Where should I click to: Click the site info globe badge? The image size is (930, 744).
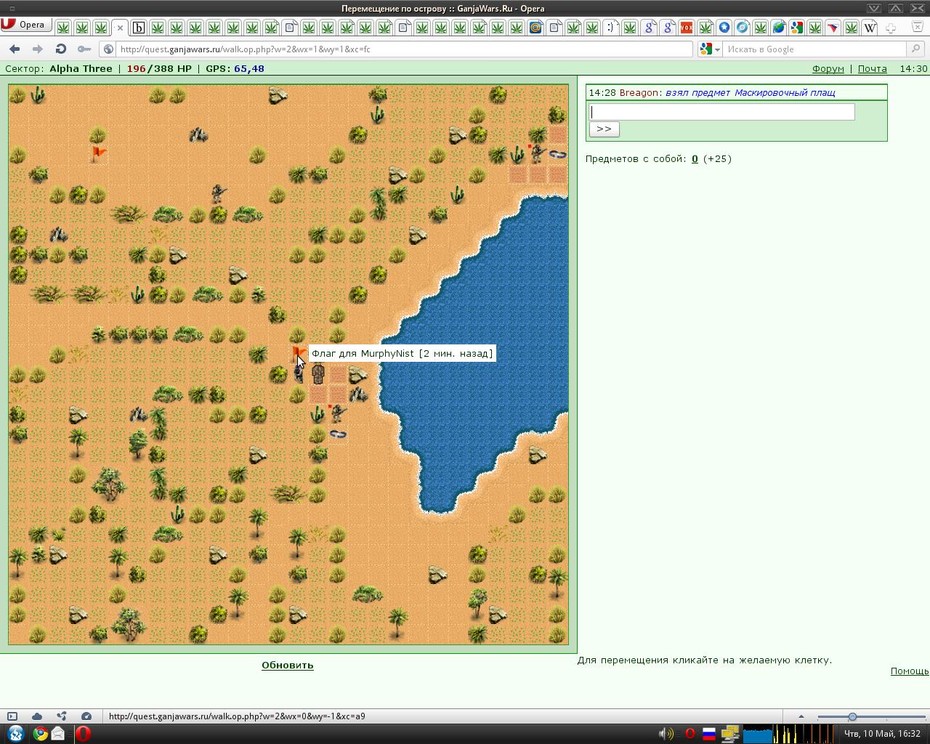click(x=108, y=49)
